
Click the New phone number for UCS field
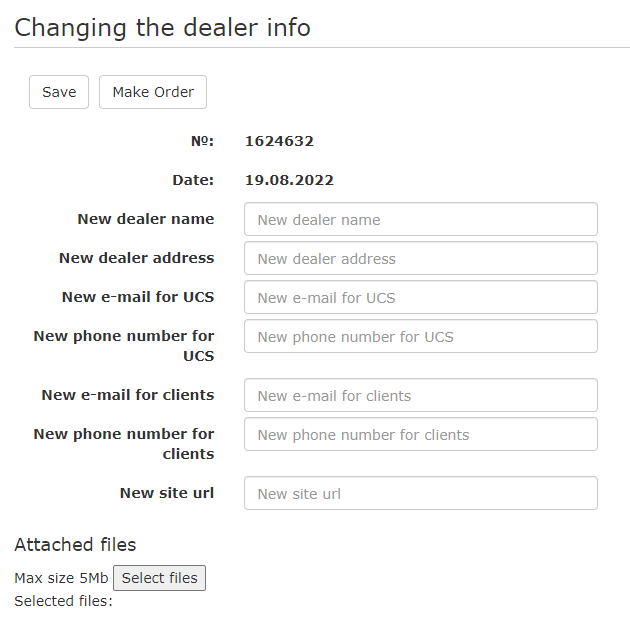(420, 337)
